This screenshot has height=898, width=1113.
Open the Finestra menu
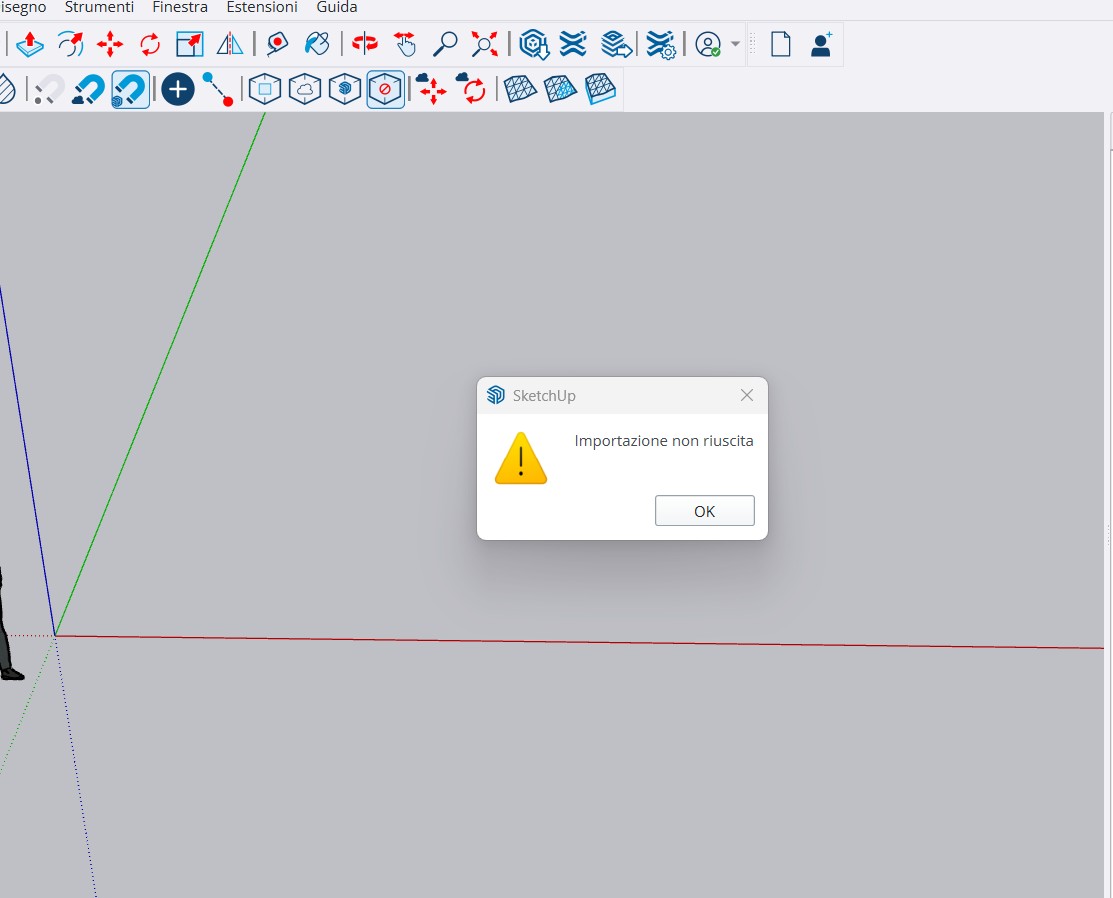coord(180,7)
